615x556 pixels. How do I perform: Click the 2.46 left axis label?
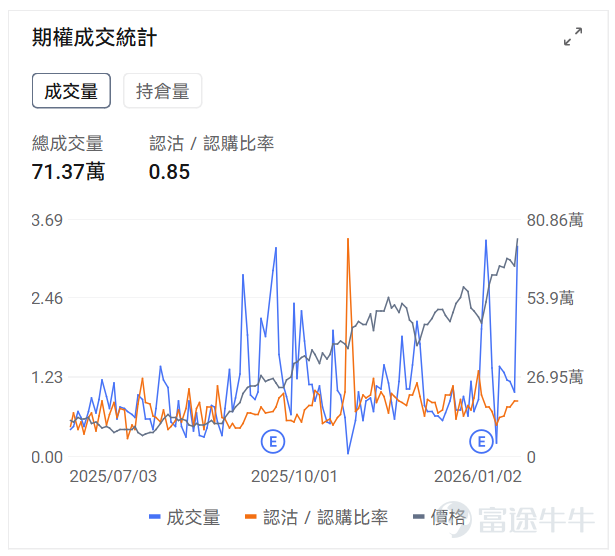[47, 298]
